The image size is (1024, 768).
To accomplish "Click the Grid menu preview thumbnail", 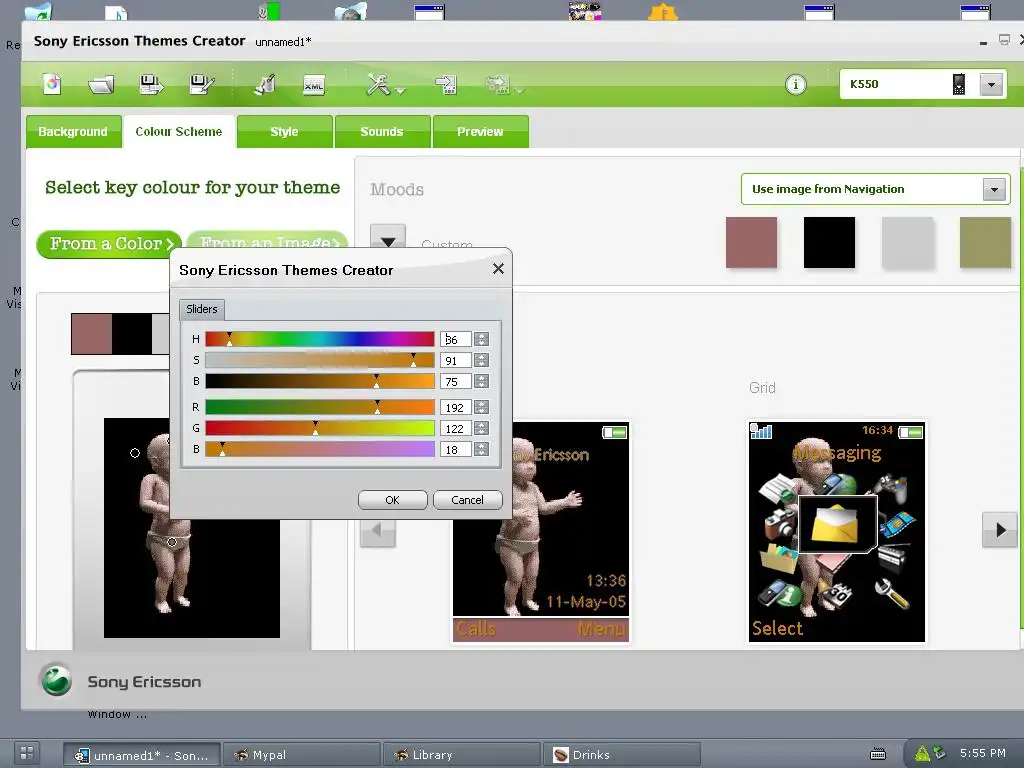I will [837, 532].
